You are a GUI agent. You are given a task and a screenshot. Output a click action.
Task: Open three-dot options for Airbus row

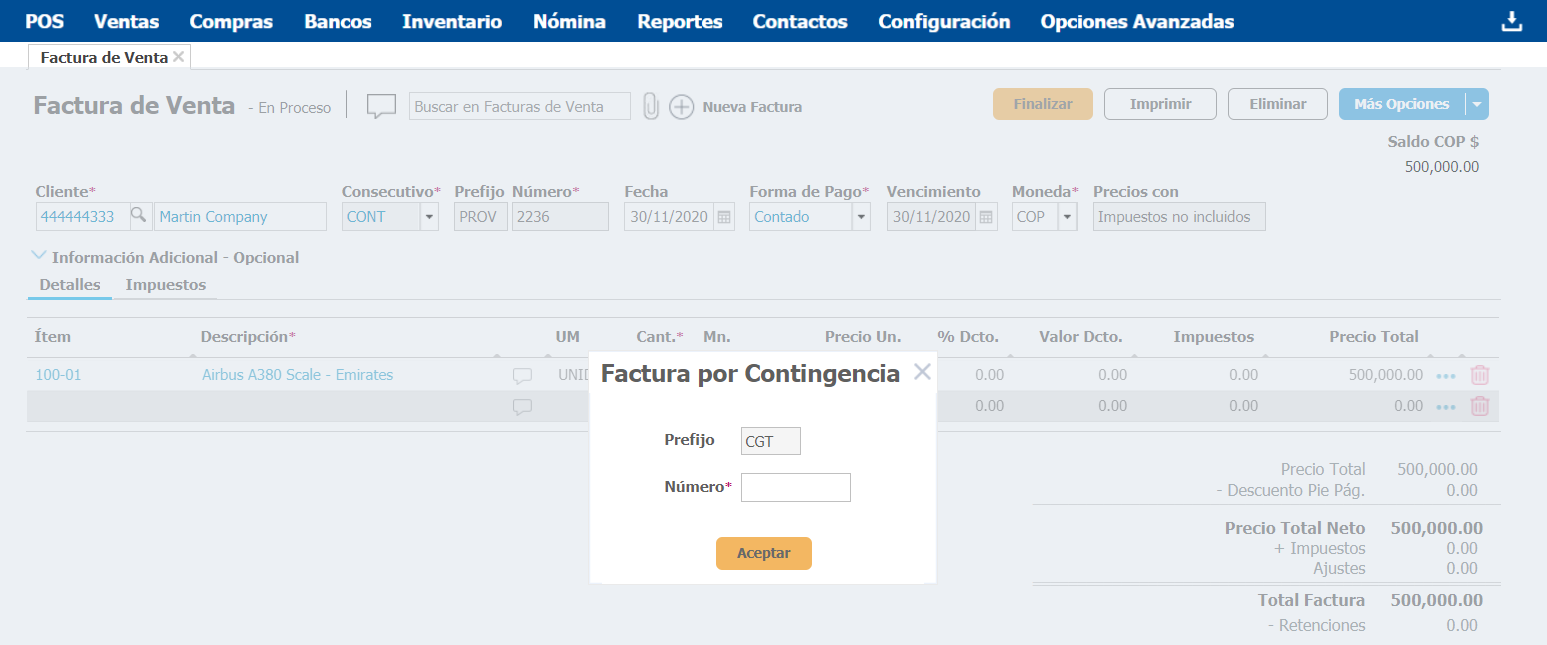tap(1445, 376)
